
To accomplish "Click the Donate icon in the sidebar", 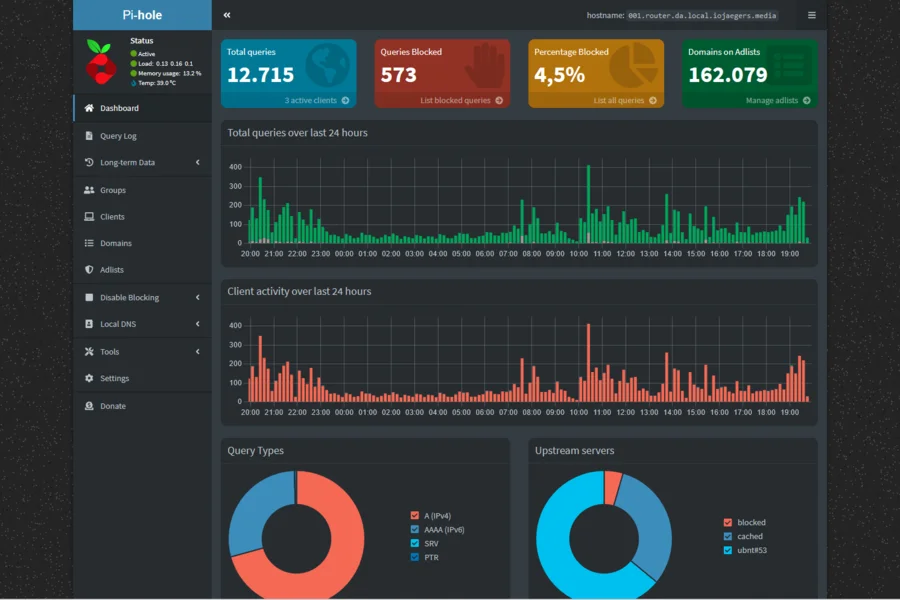I will pos(89,406).
